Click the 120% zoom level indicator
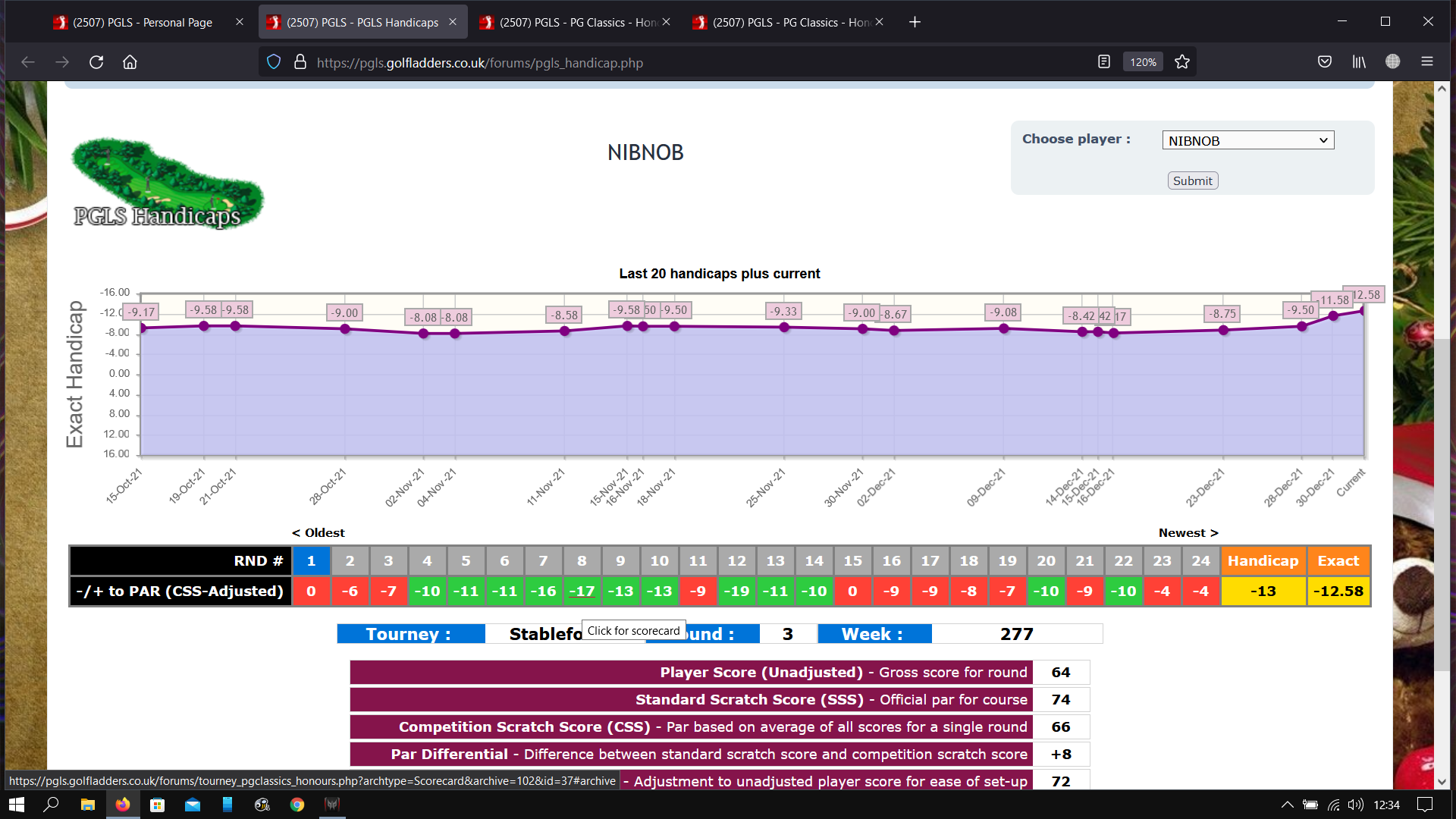Image resolution: width=1456 pixels, height=819 pixels. [1143, 62]
